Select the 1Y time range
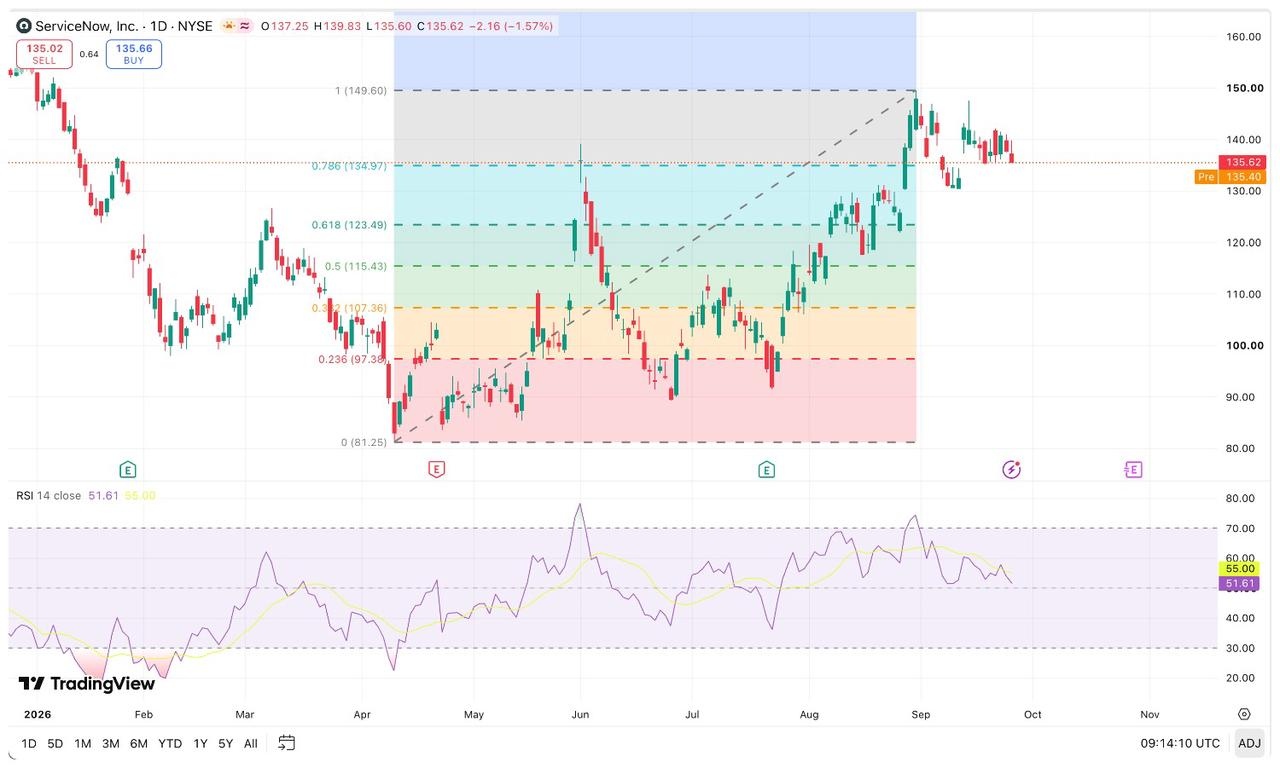 pos(200,743)
